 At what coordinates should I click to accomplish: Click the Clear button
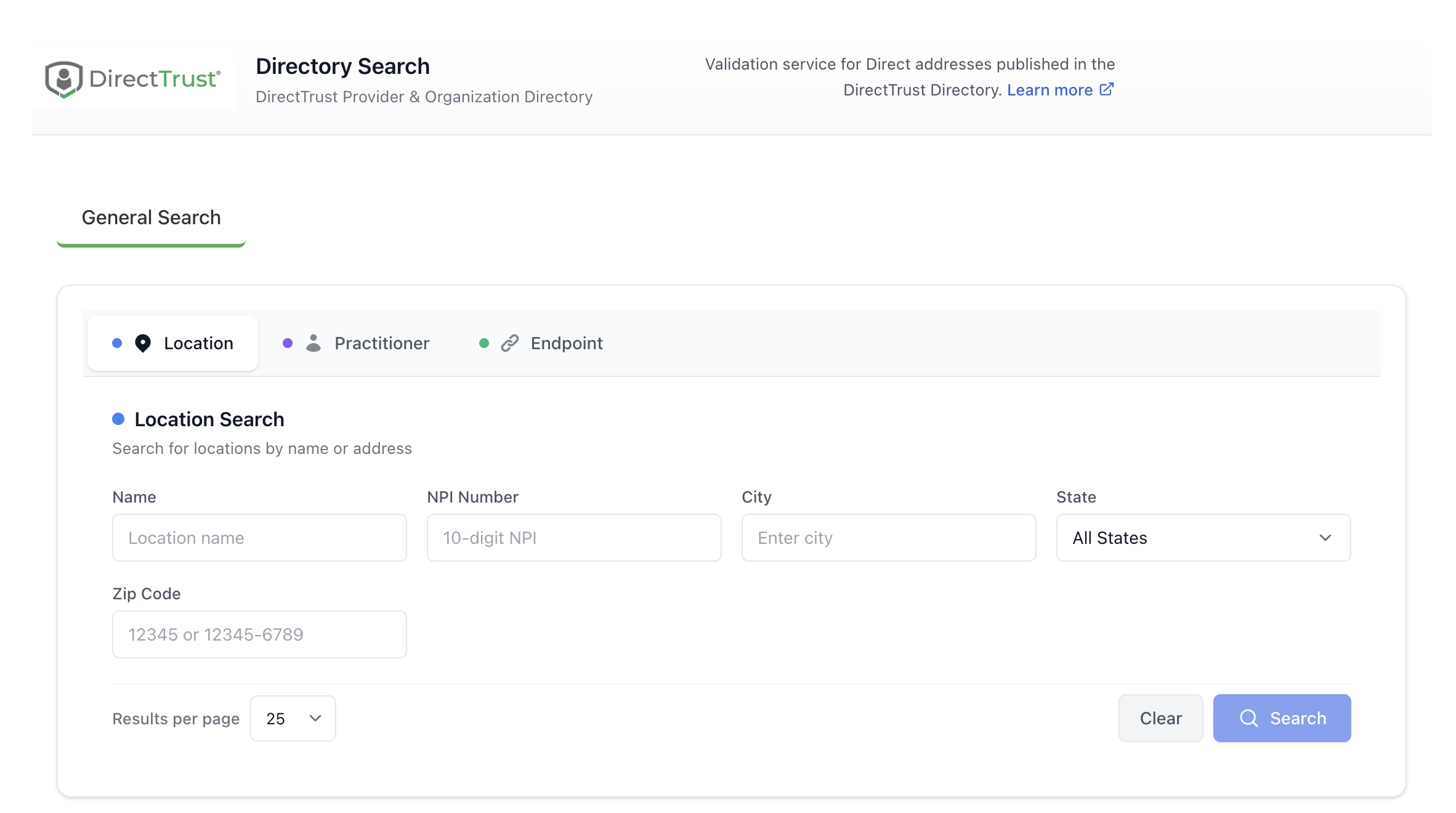pos(1160,718)
